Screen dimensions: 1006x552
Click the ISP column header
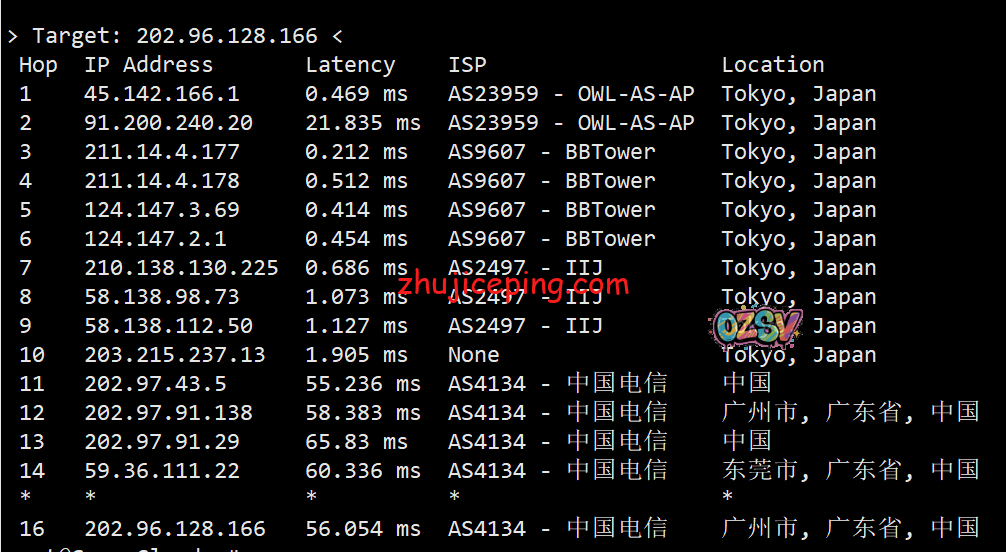tap(467, 65)
